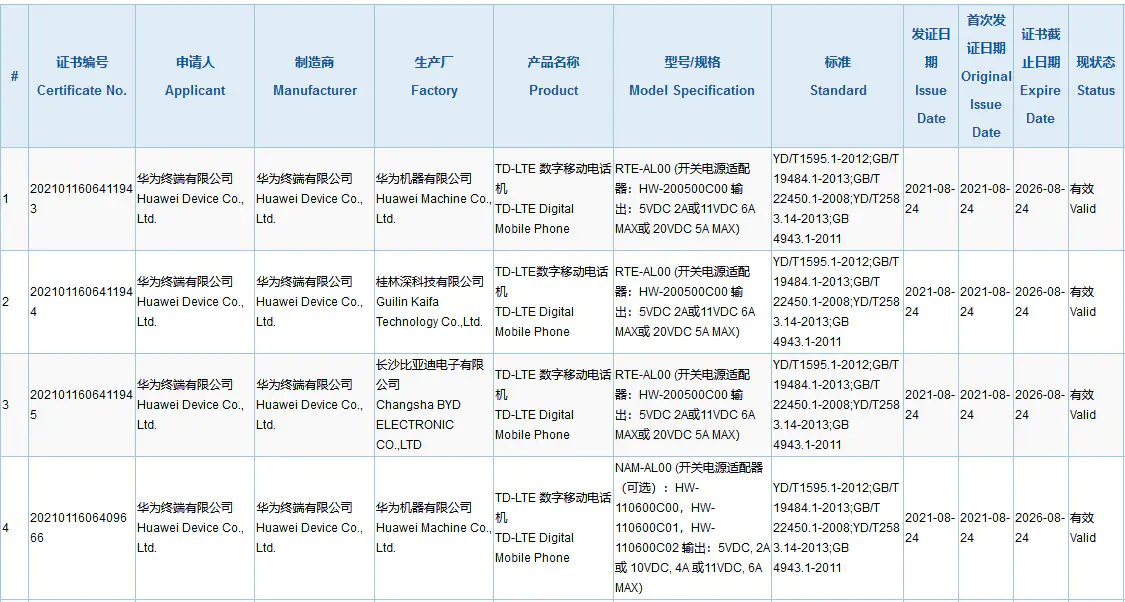Viewport: 1125px width, 602px height.
Task: Select certificate number 2021011606411943
Action: pyautogui.click(x=82, y=199)
